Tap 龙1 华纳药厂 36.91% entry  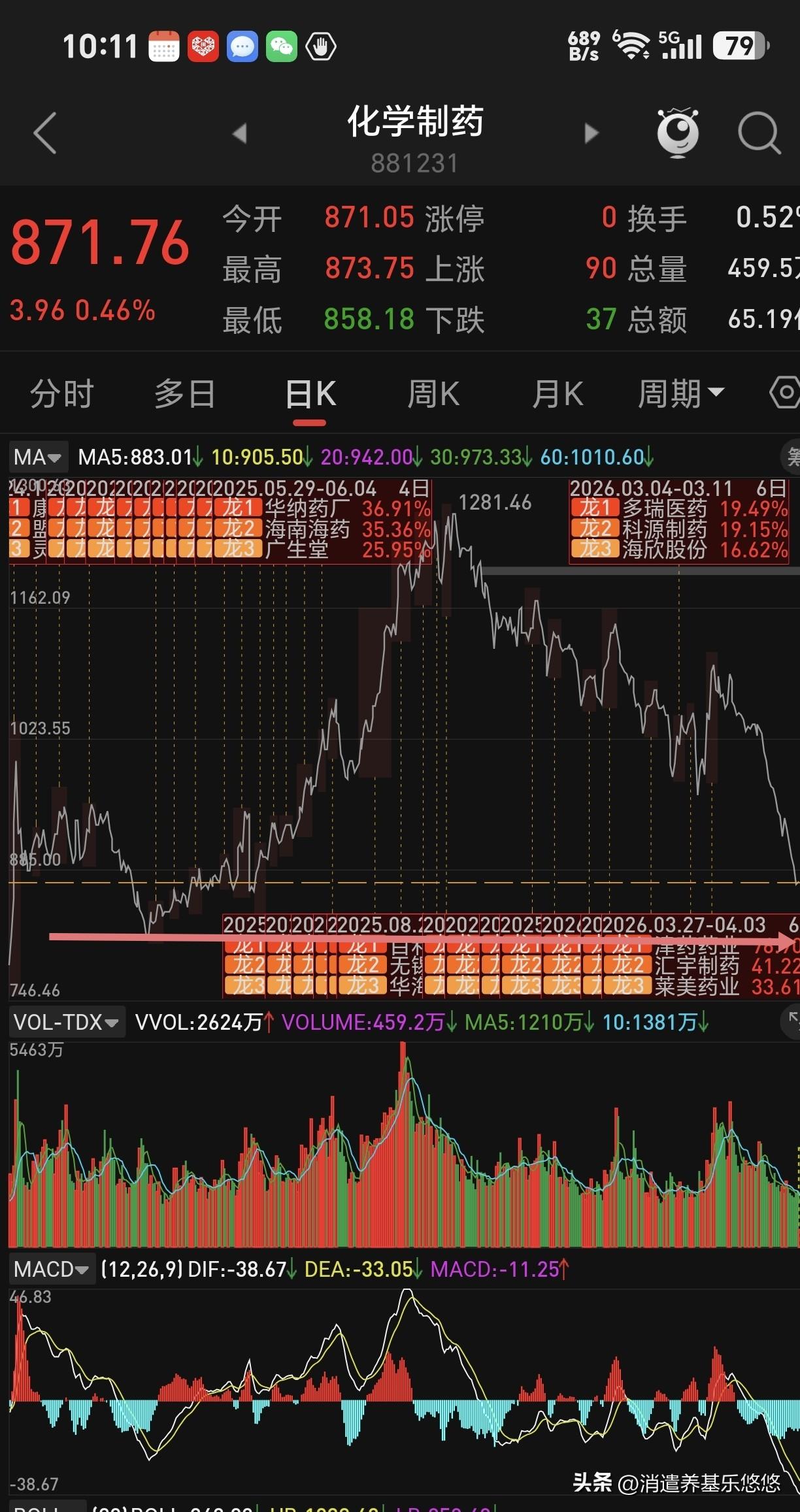coord(323,509)
